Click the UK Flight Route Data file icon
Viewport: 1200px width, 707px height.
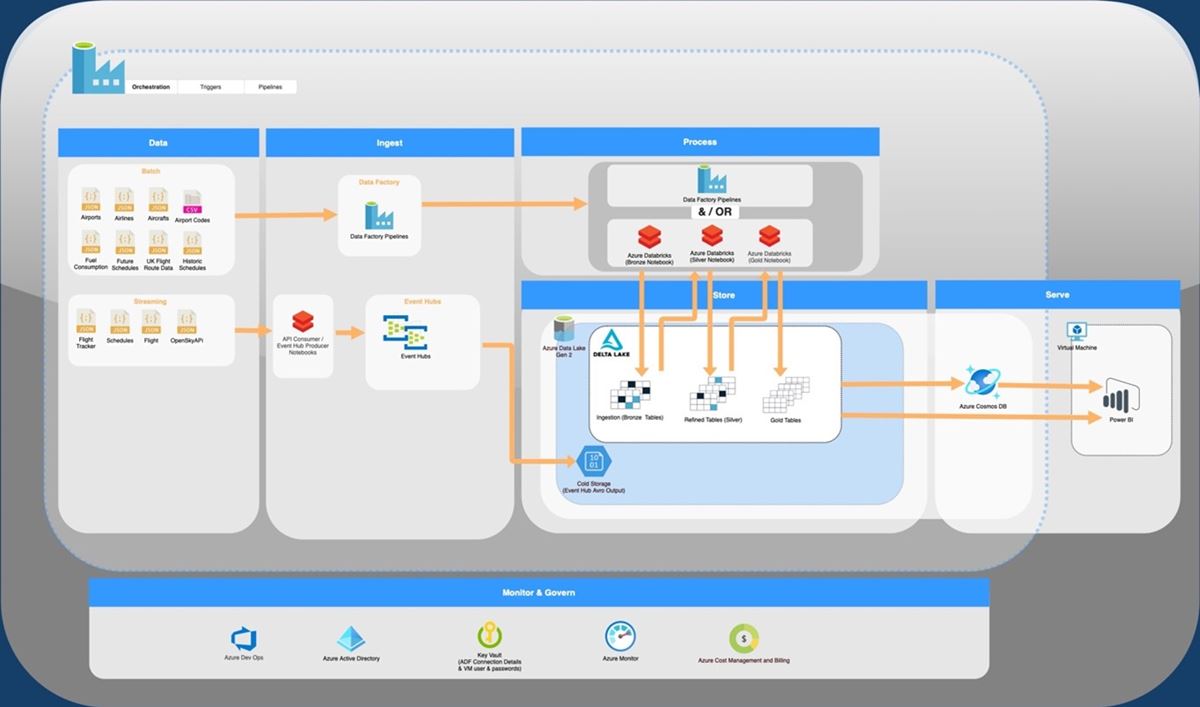coord(157,243)
